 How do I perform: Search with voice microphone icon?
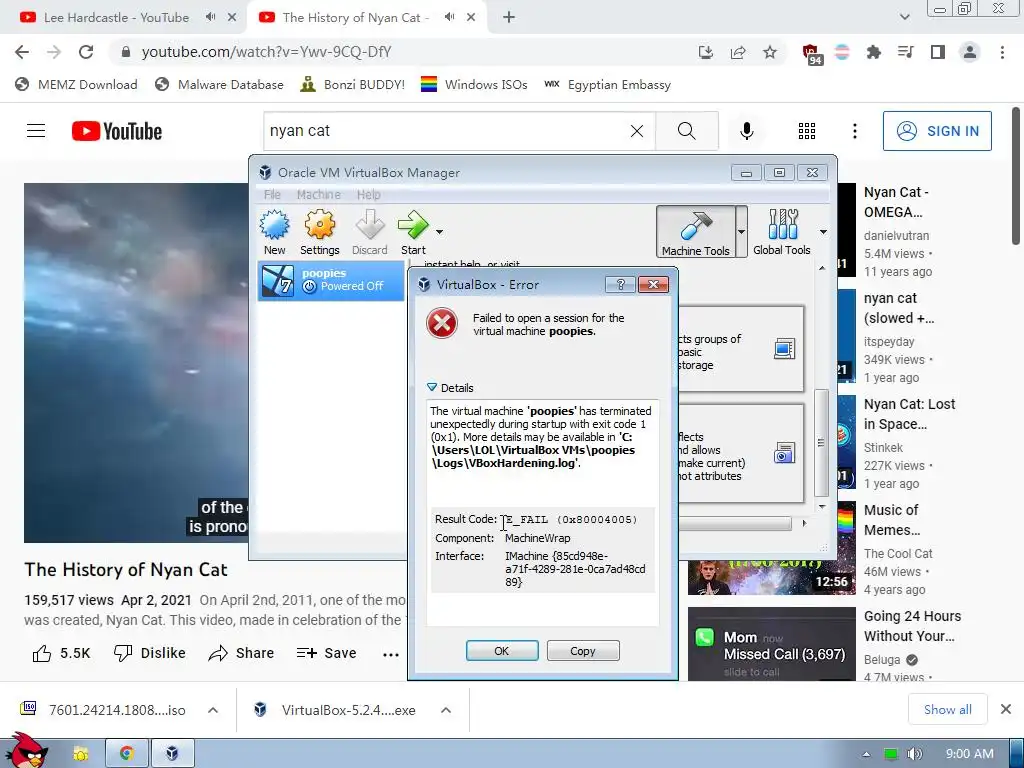(747, 131)
